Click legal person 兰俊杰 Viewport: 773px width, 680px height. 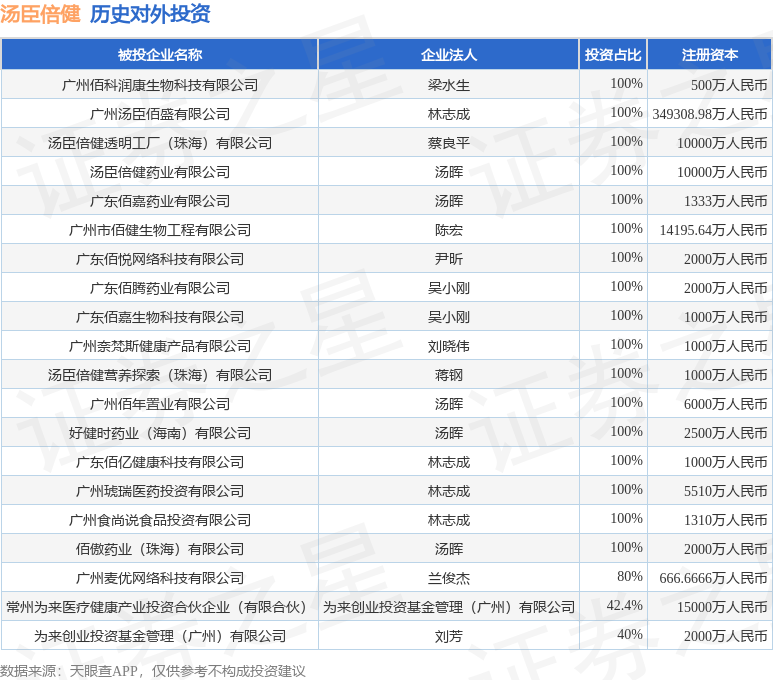pyautogui.click(x=449, y=578)
